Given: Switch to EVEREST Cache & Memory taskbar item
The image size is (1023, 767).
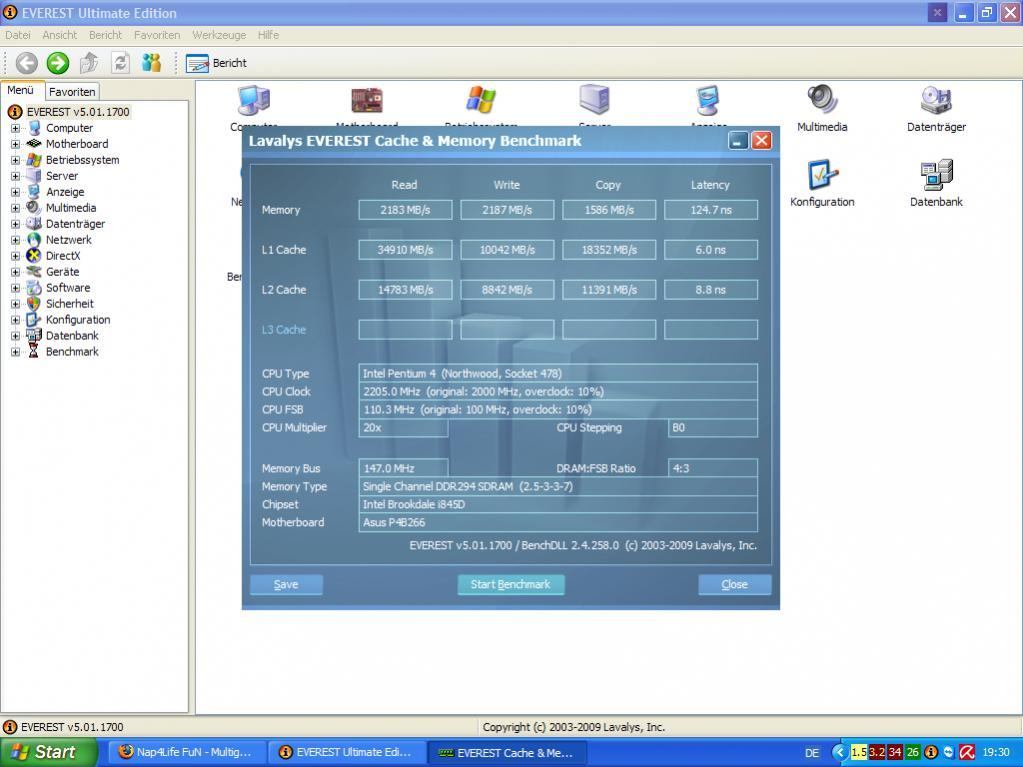Looking at the screenshot, I should (507, 752).
